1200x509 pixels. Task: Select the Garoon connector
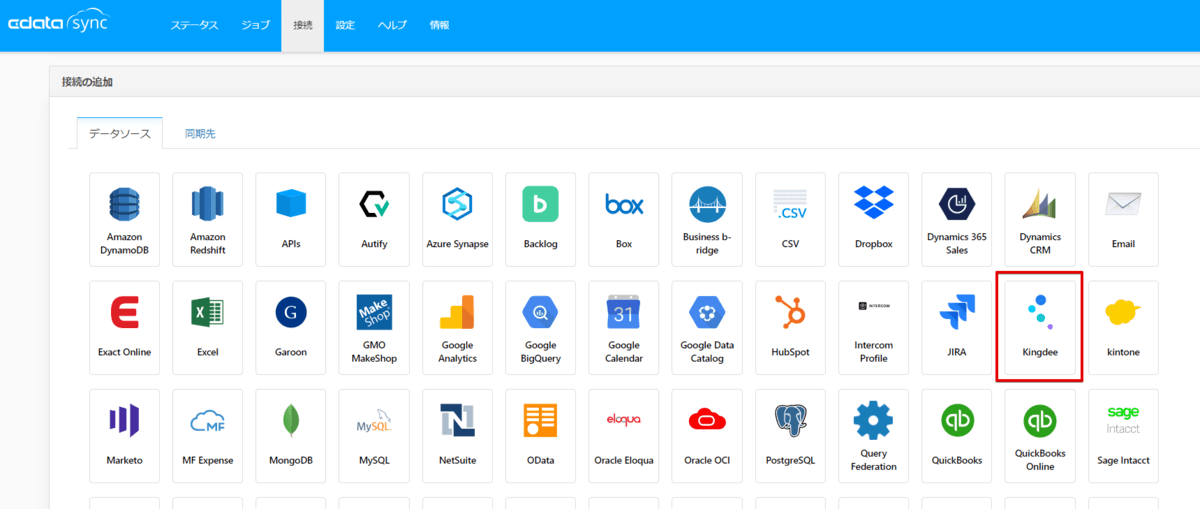[x=291, y=328]
